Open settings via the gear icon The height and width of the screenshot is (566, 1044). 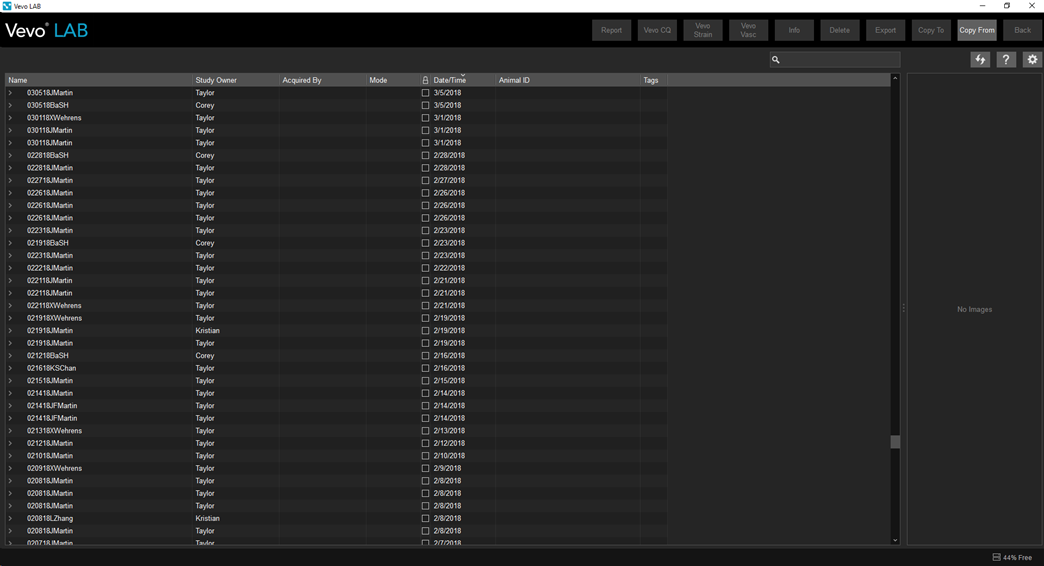[x=1032, y=59]
